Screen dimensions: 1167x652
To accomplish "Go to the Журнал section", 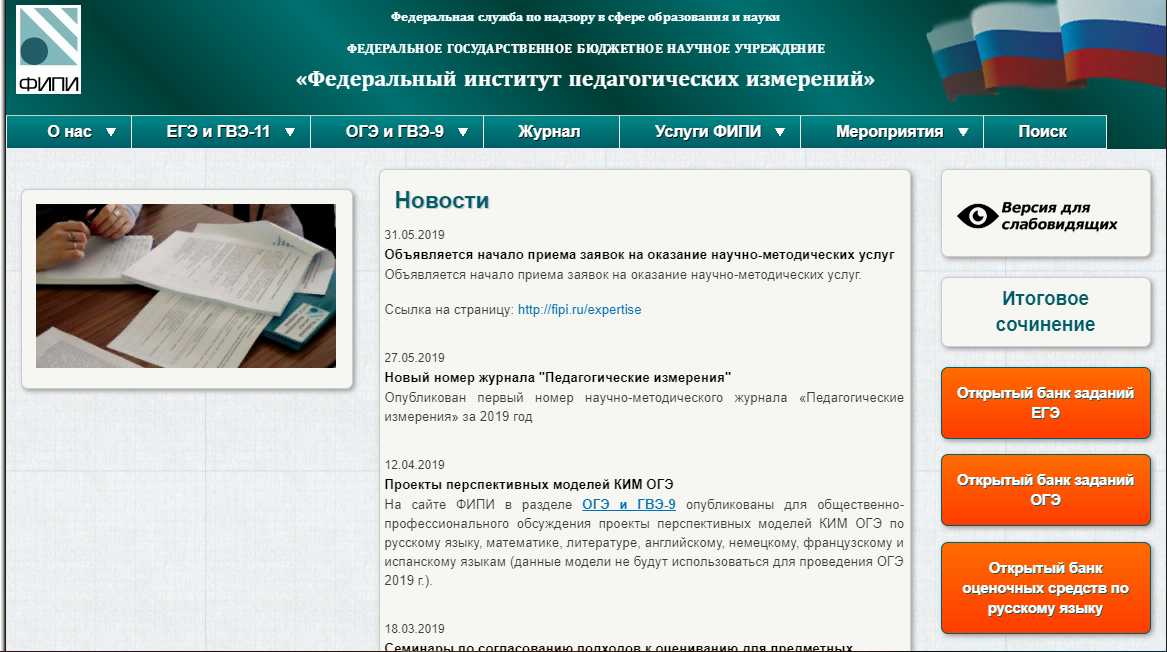I will (551, 132).
